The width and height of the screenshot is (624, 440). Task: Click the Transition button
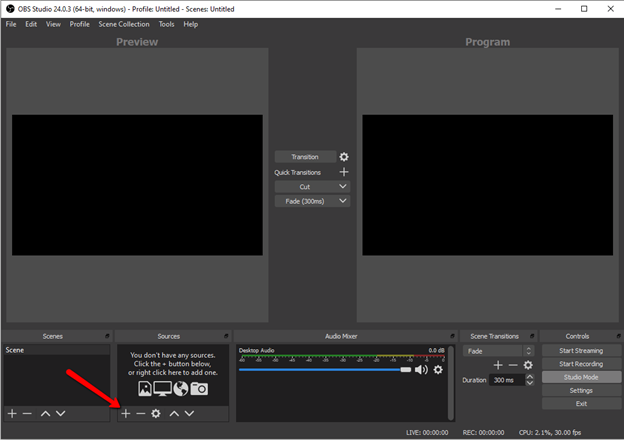pyautogui.click(x=305, y=157)
